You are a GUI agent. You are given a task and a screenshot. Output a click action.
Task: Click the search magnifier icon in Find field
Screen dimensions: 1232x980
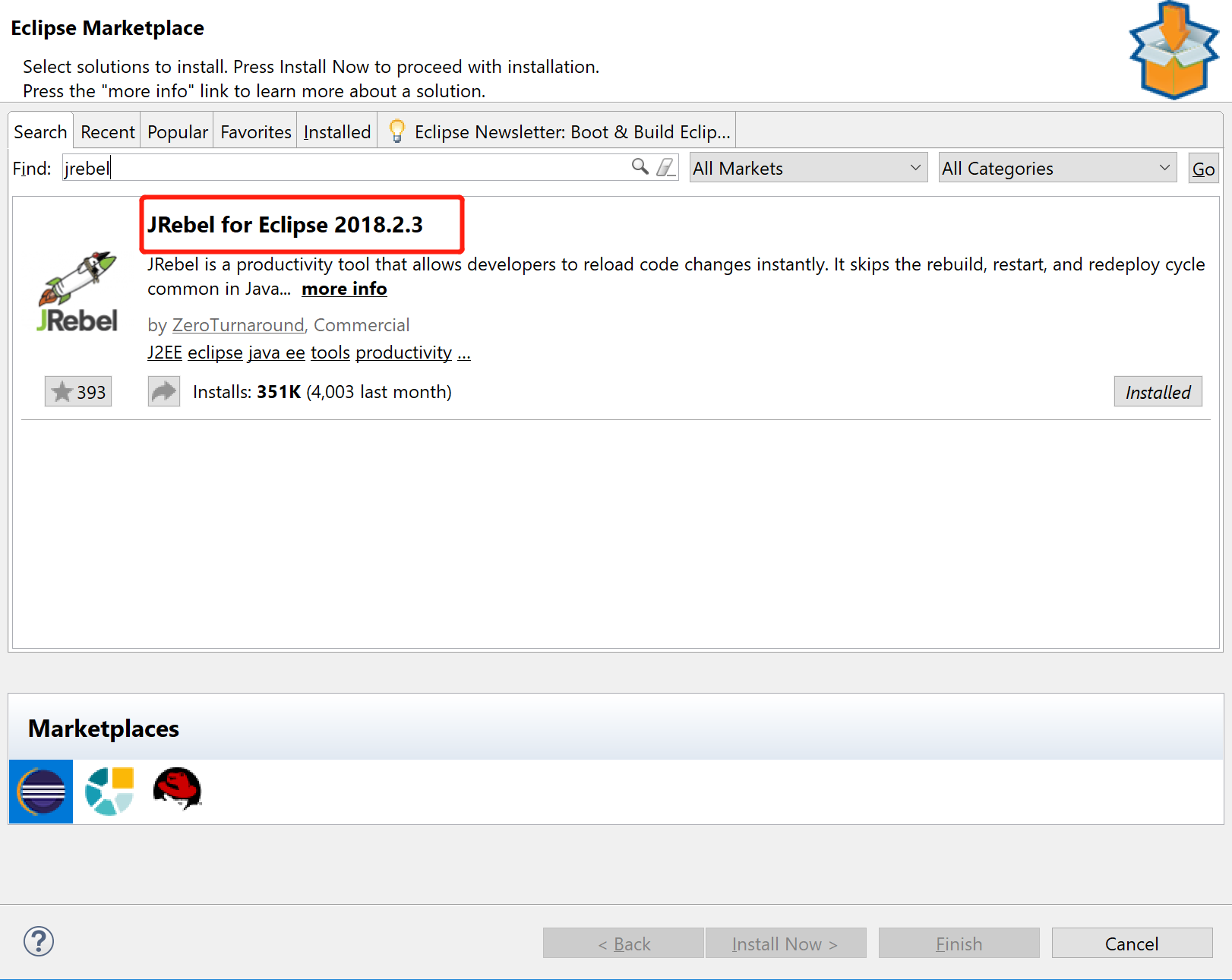coord(640,166)
